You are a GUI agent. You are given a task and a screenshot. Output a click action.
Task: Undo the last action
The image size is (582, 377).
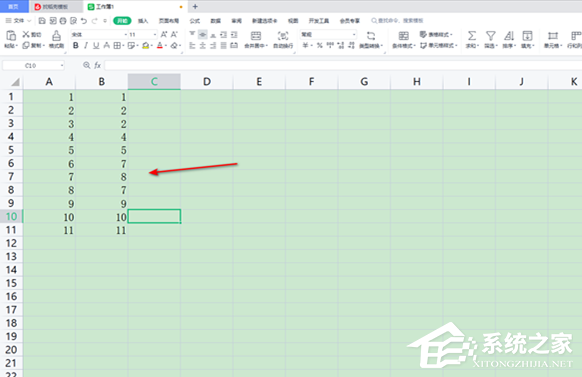click(x=84, y=21)
